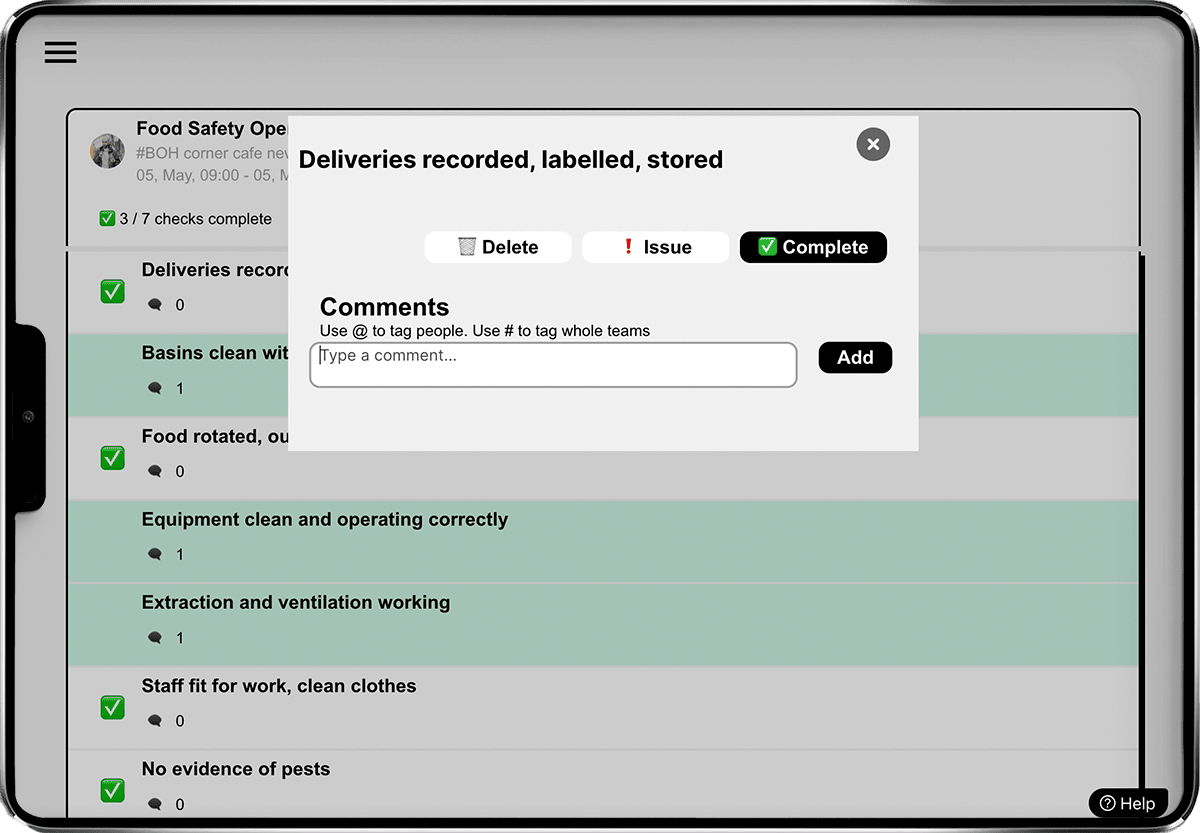Toggle the Food rotated checkbox

(x=113, y=458)
